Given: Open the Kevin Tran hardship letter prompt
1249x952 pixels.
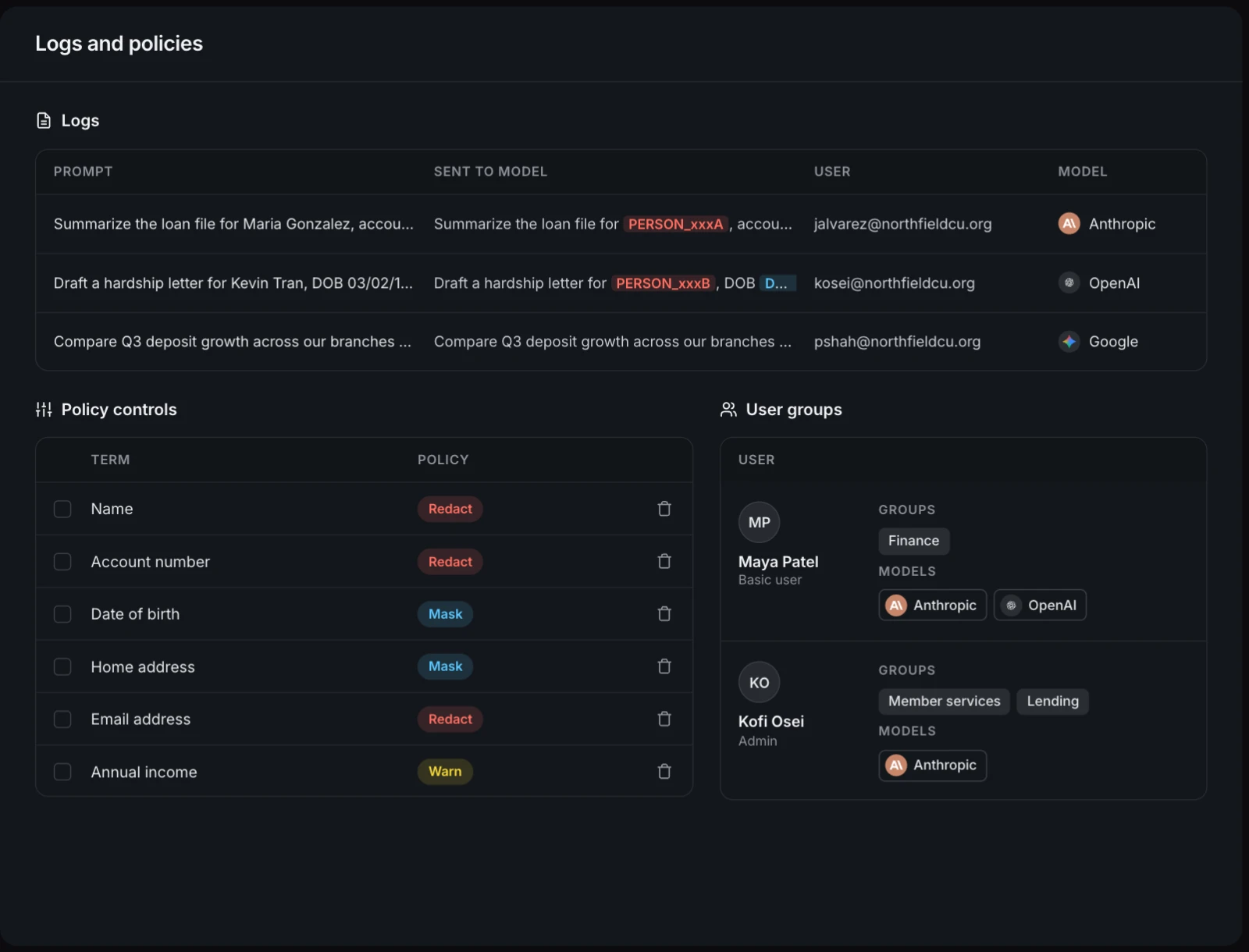Looking at the screenshot, I should click(233, 283).
